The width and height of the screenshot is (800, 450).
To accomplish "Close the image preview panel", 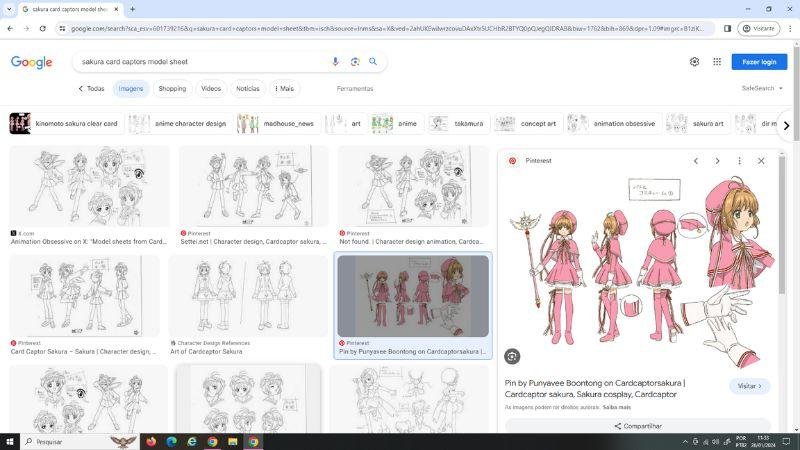I will (x=761, y=161).
